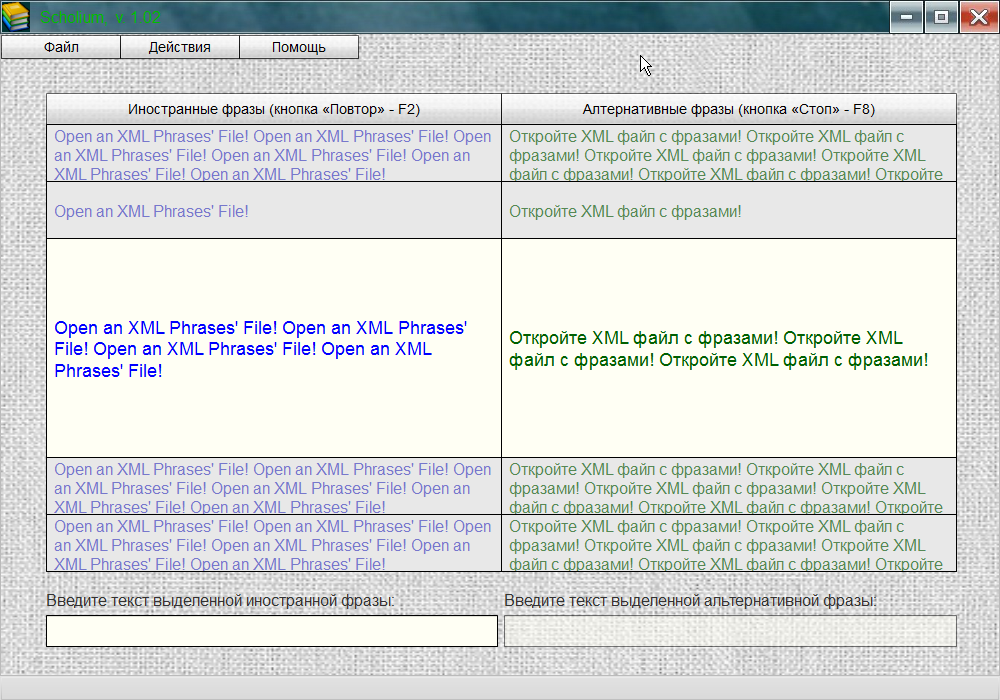This screenshot has width=1000, height=700.
Task: Click the Иностранные фразы column header
Action: [274, 109]
